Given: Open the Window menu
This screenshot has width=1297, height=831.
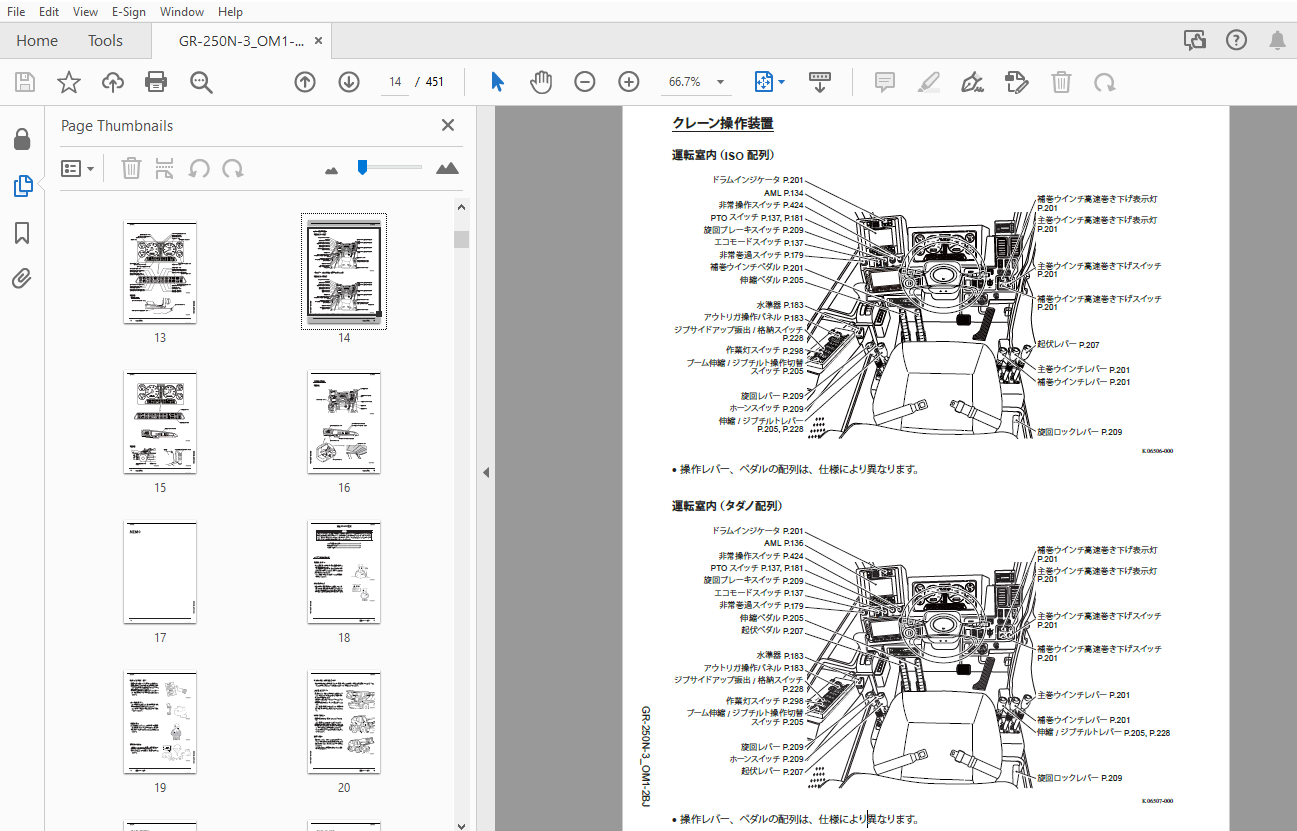Looking at the screenshot, I should click(182, 12).
